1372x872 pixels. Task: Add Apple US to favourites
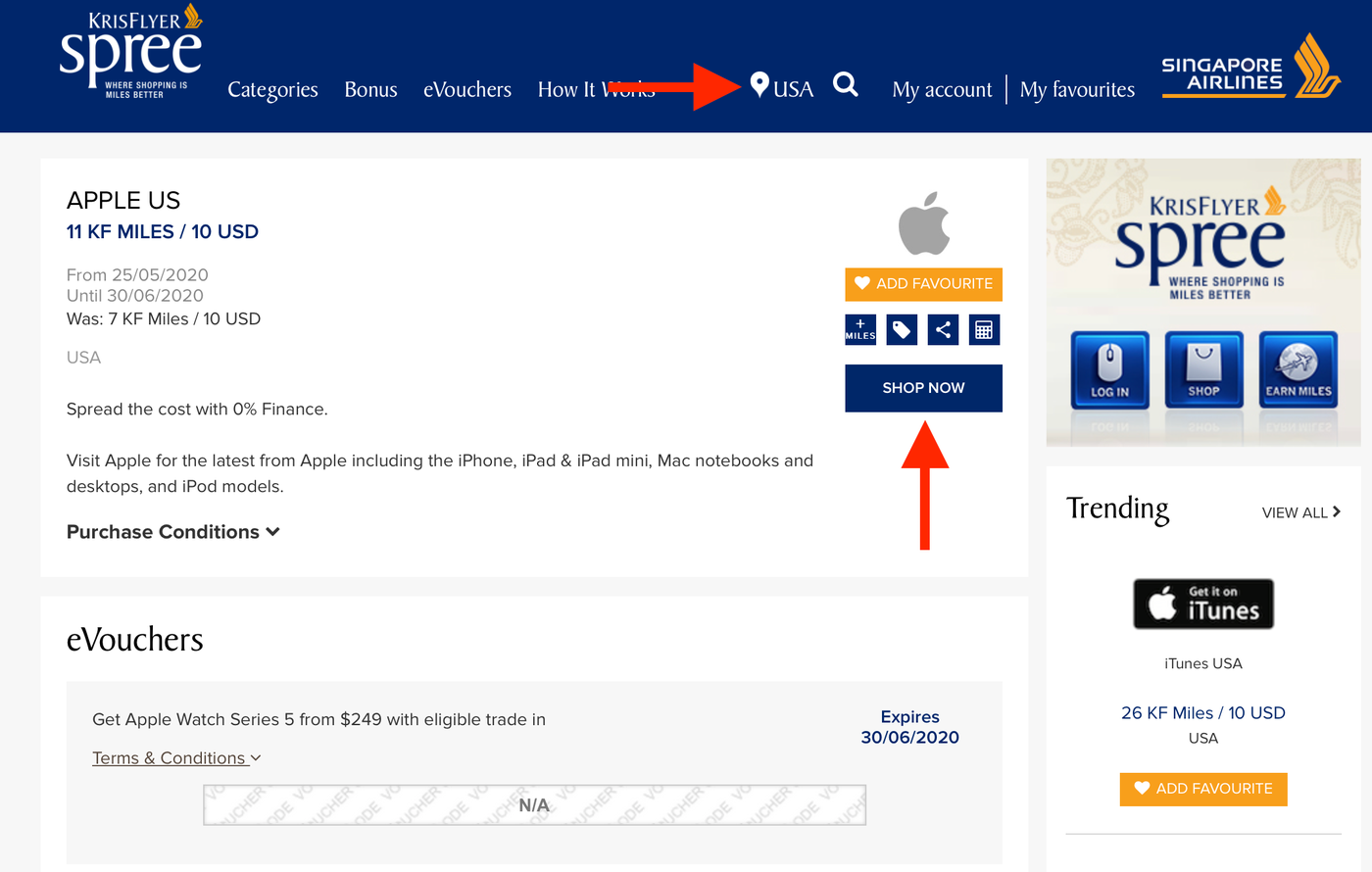pos(923,284)
